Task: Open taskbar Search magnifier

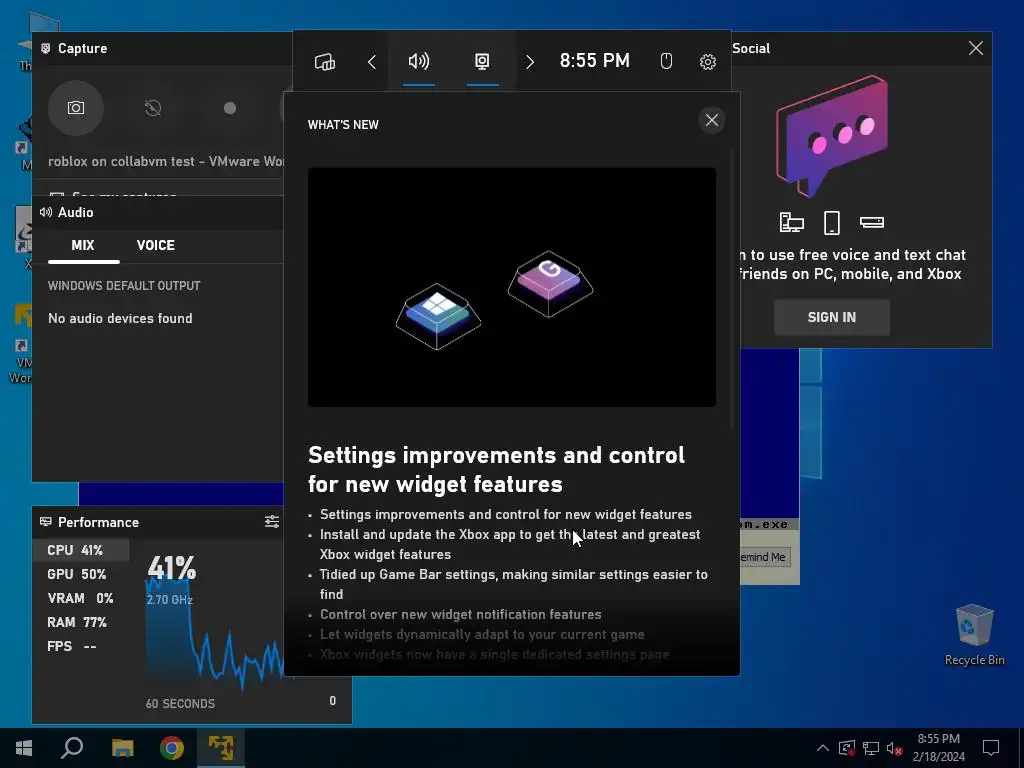Action: 72,748
